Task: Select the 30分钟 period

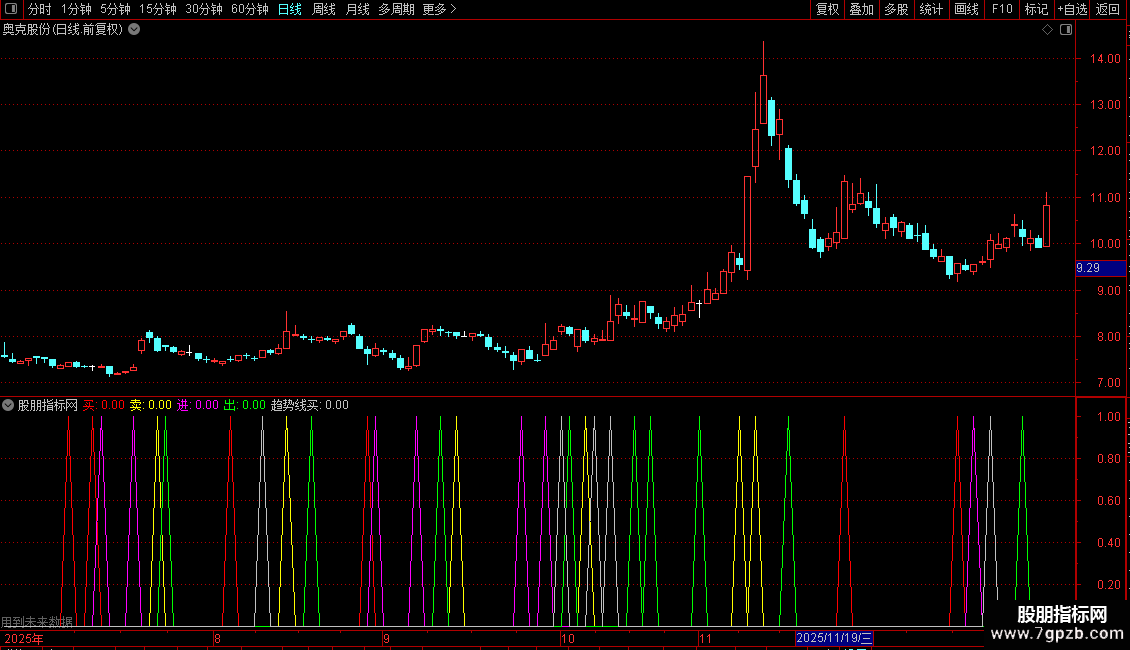Action: [204, 9]
